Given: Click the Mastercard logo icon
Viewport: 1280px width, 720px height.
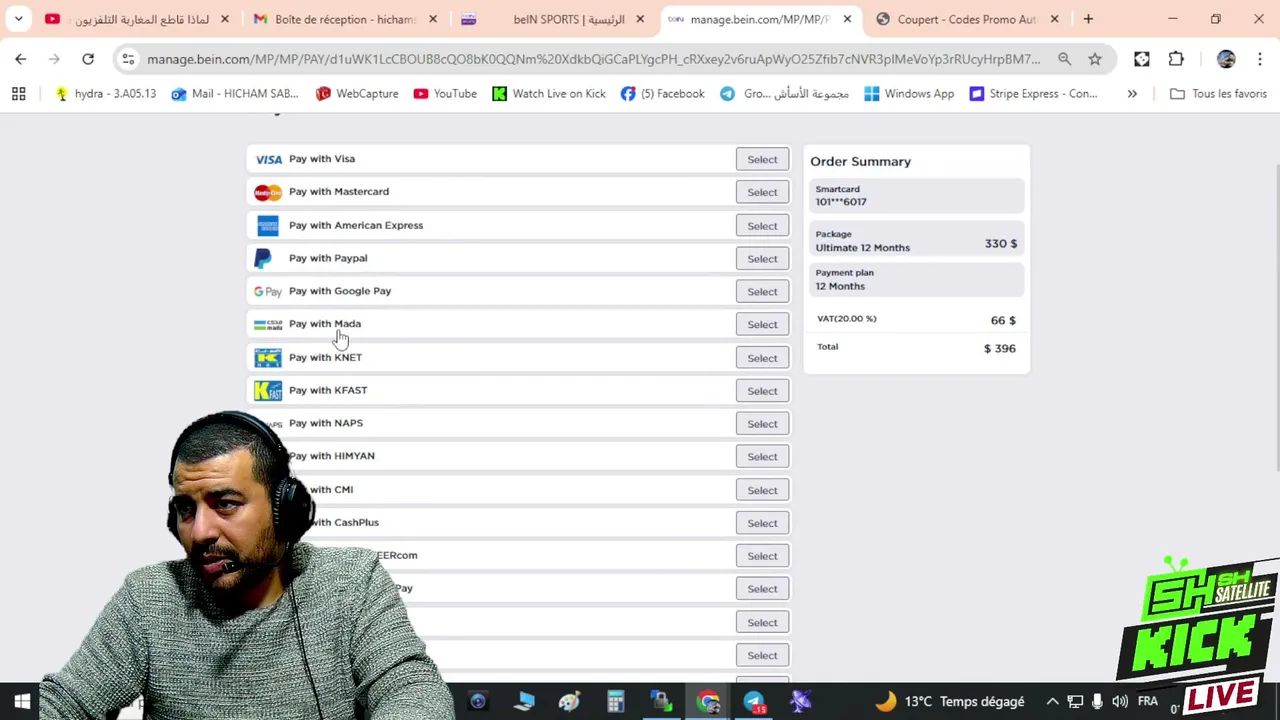Looking at the screenshot, I should (268, 192).
